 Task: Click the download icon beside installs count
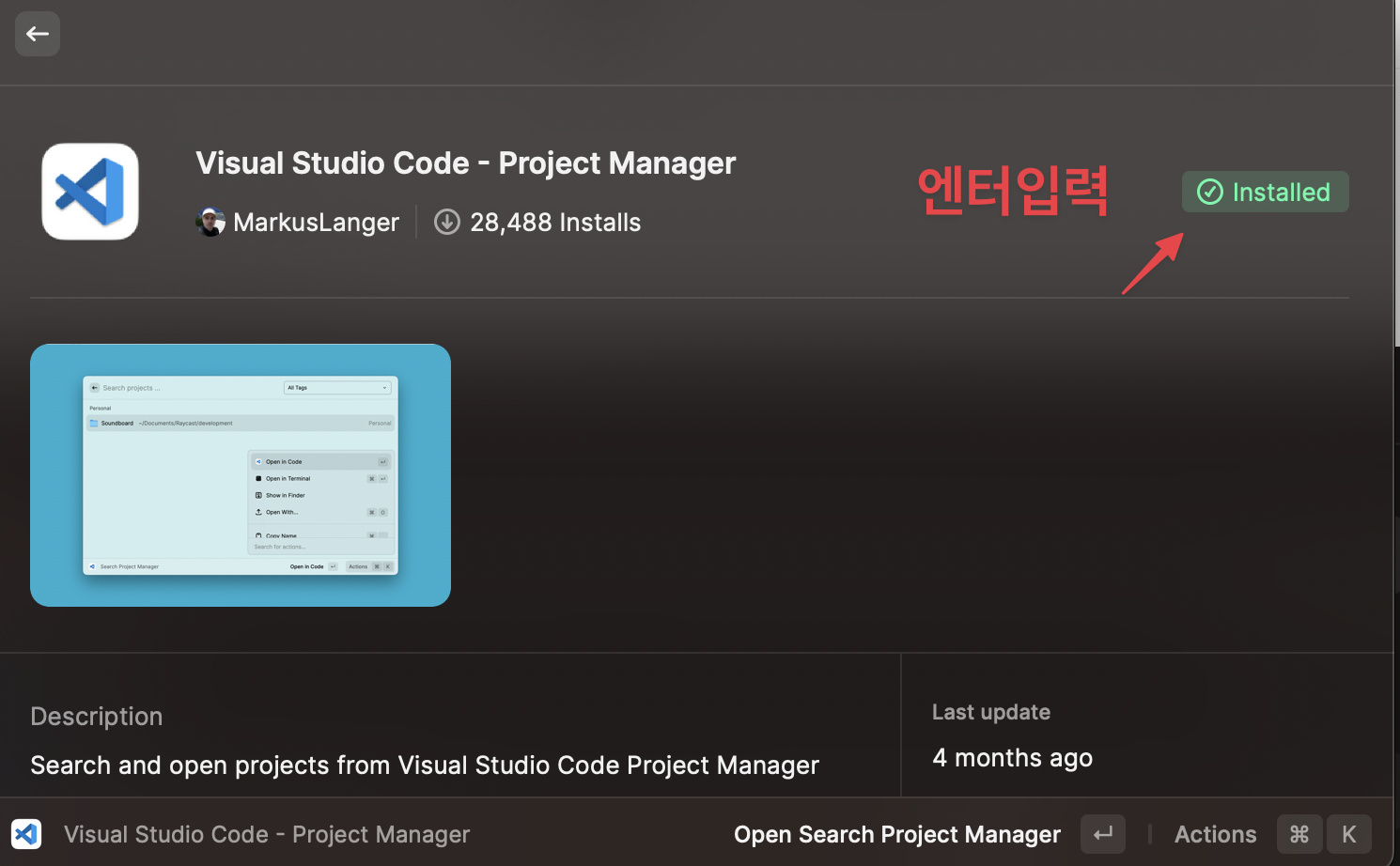[447, 222]
